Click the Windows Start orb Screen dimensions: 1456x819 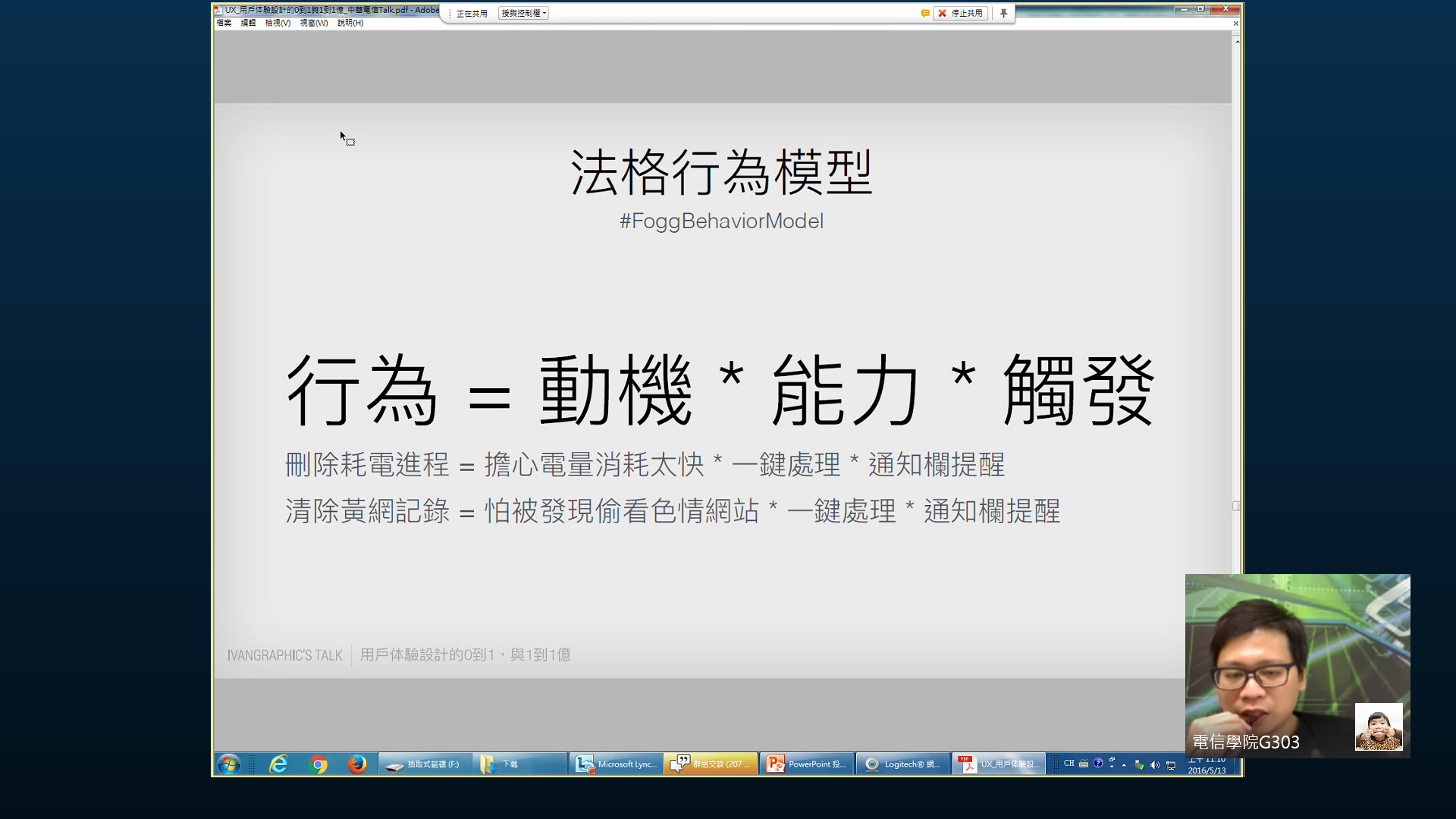(x=228, y=764)
